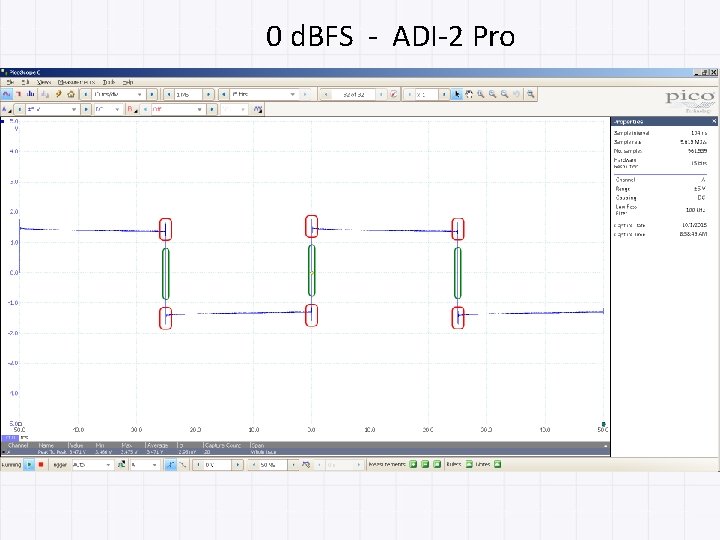Close the Properties panel
Screen dimensions: 720x540
coord(714,121)
